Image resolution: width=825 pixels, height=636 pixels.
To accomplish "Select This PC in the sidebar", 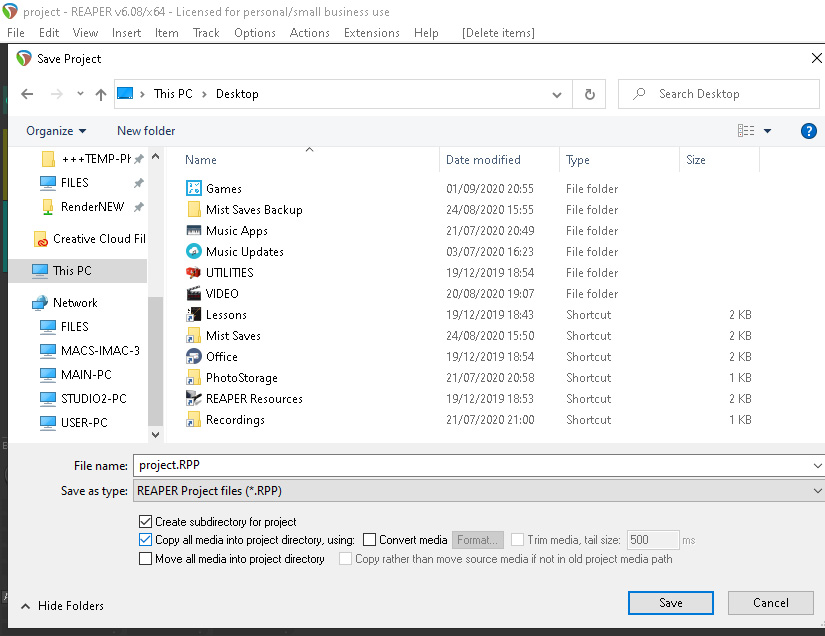I will (78, 271).
